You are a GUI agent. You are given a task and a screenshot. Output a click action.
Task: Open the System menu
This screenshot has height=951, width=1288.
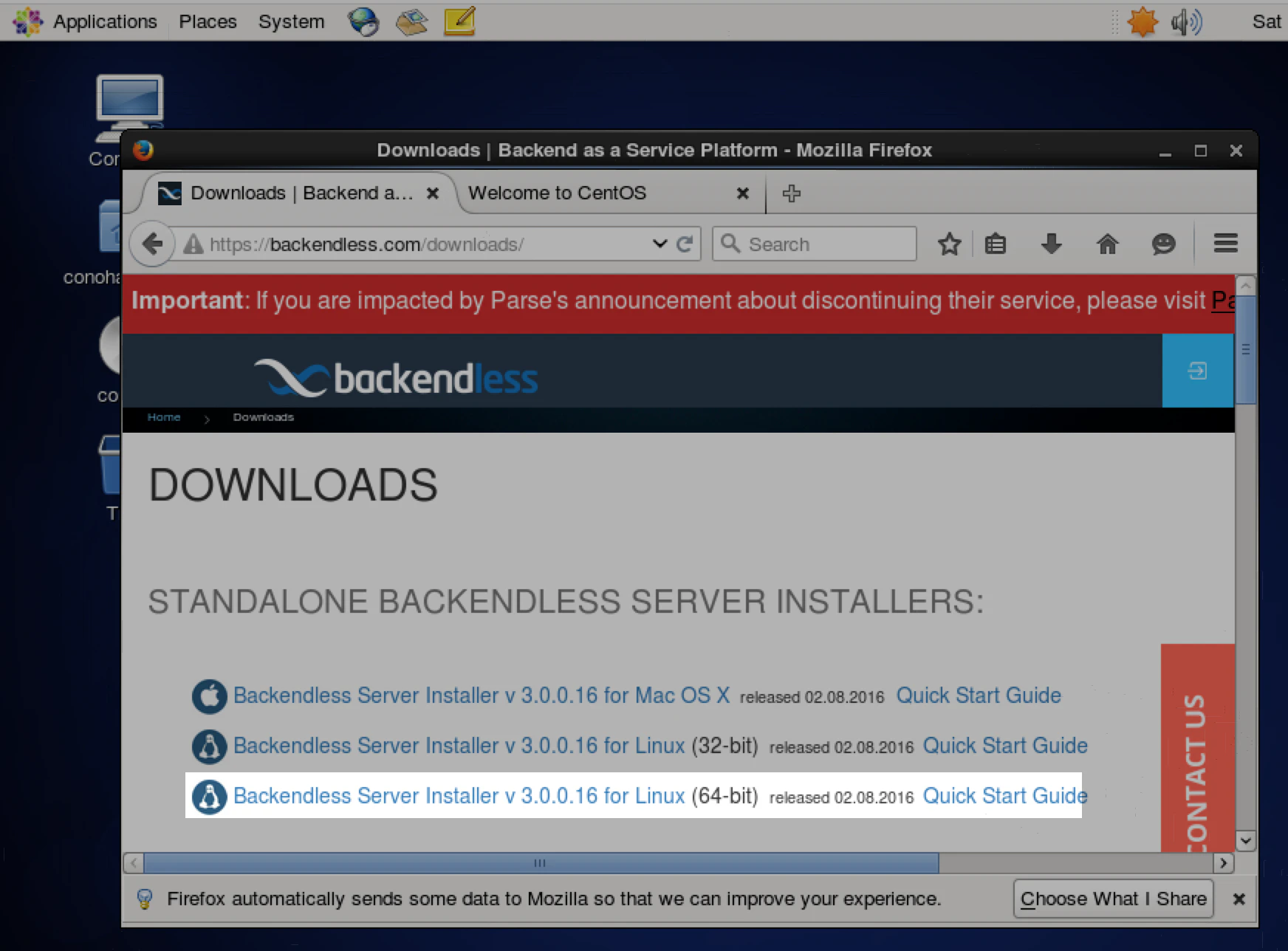[291, 21]
